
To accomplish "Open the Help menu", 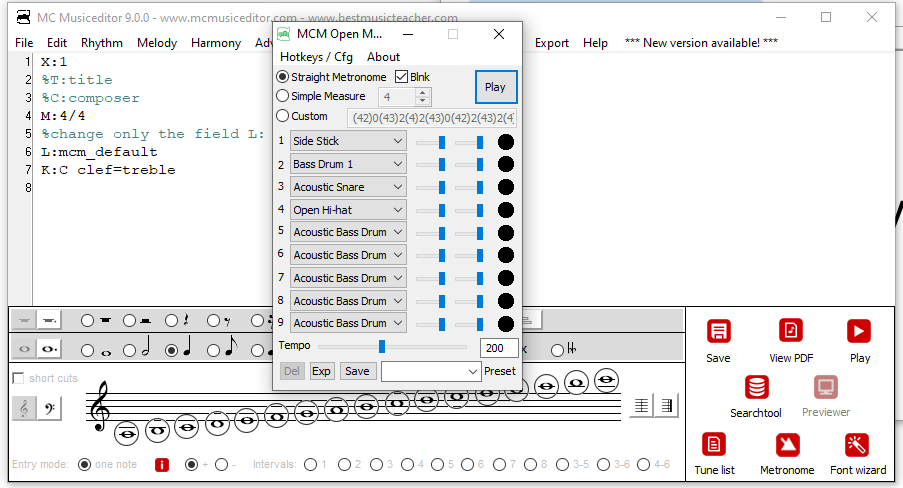I will coord(595,43).
